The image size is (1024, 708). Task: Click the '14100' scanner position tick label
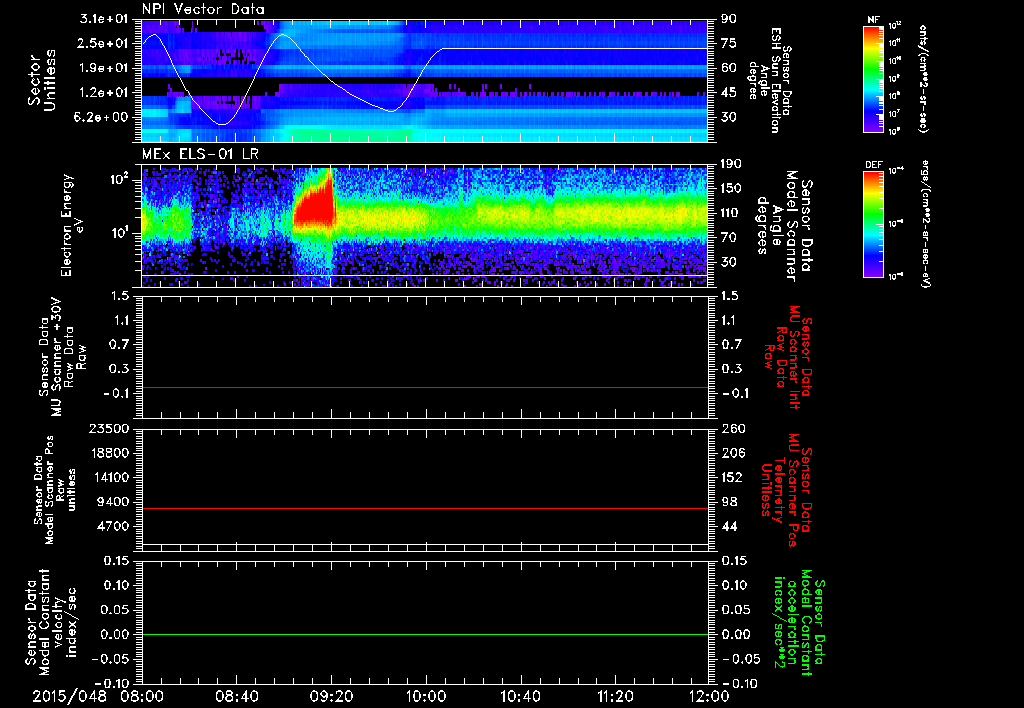click(x=109, y=477)
